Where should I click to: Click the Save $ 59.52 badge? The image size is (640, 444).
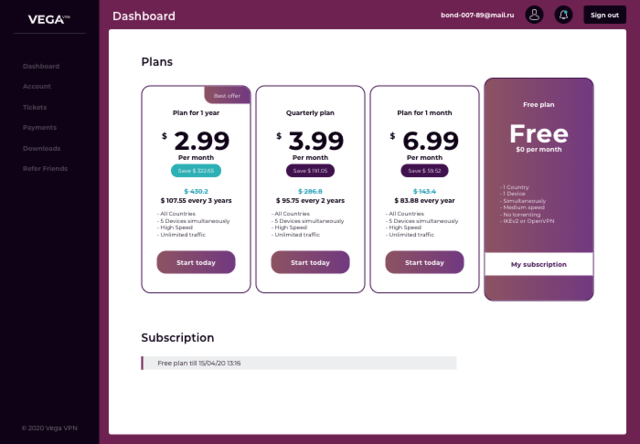(424, 171)
